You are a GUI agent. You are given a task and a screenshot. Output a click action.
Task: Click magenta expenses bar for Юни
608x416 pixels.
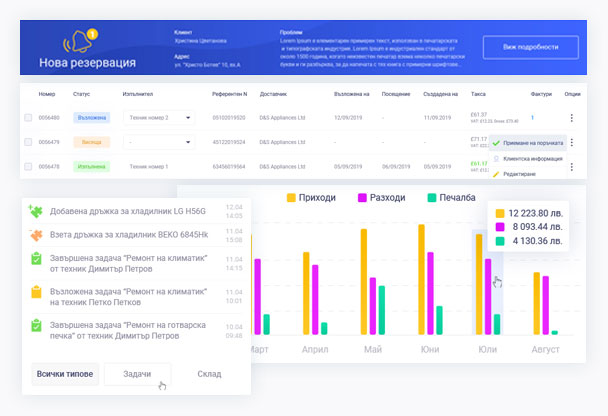click(x=430, y=293)
